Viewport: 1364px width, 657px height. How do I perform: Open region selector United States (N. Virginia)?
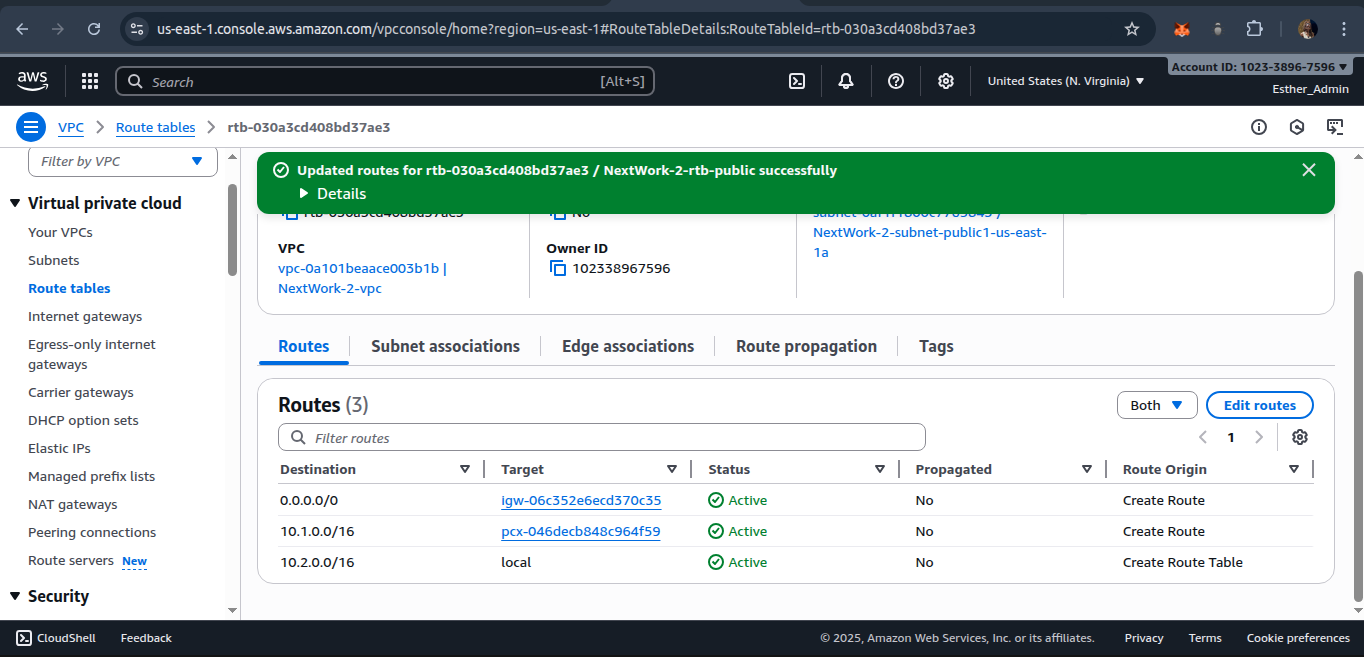point(1066,81)
